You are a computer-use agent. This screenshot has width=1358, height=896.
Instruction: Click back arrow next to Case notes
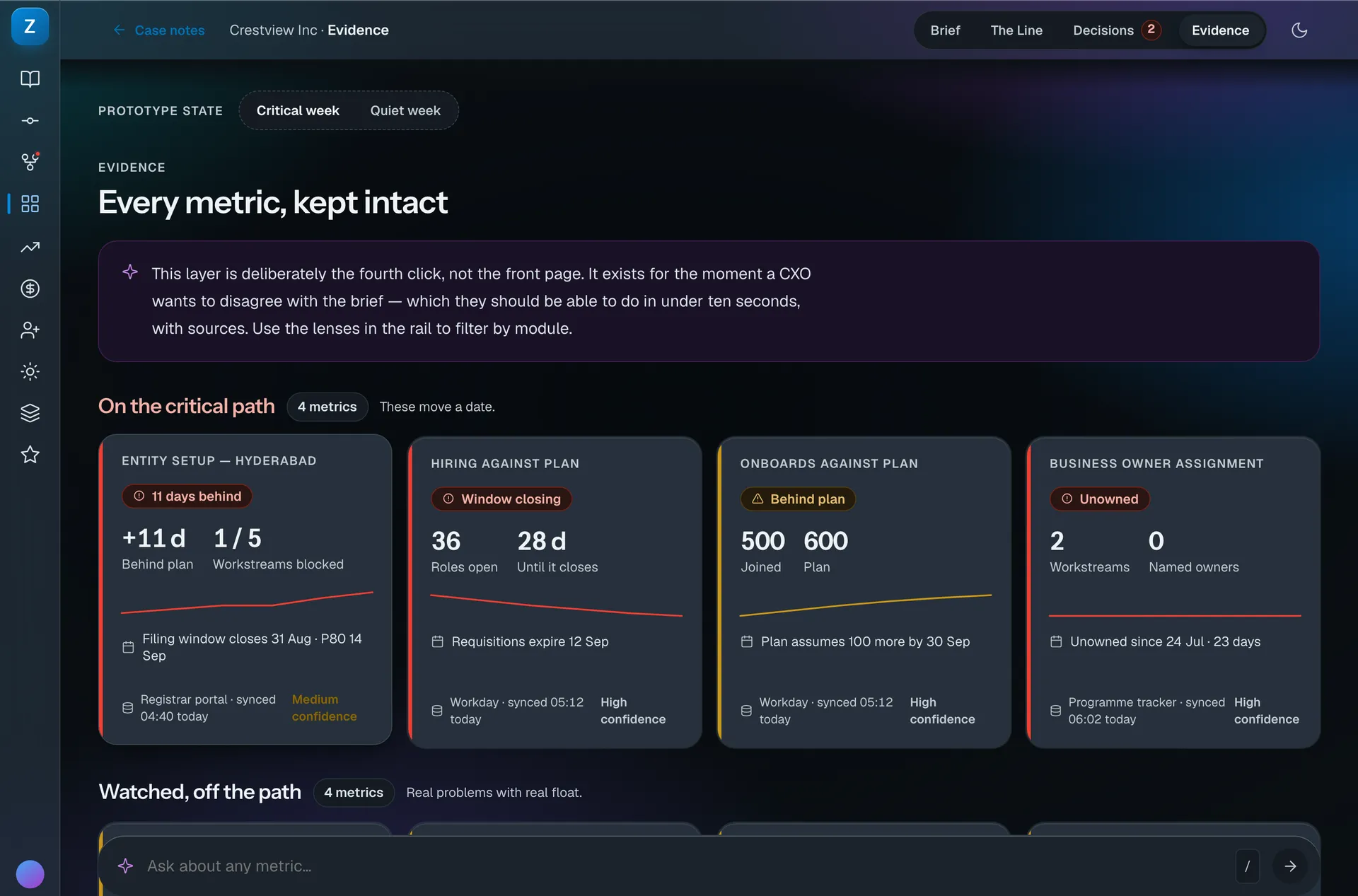point(119,30)
